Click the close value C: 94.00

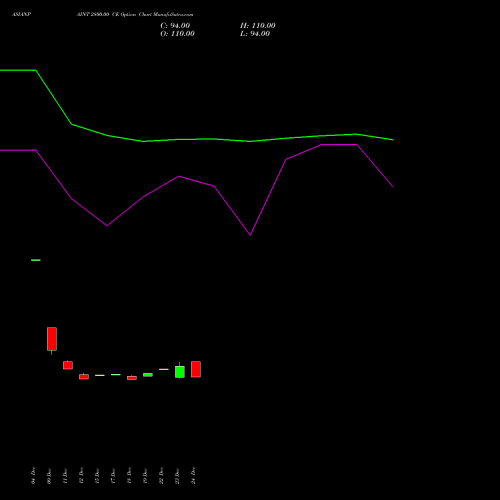175,26
